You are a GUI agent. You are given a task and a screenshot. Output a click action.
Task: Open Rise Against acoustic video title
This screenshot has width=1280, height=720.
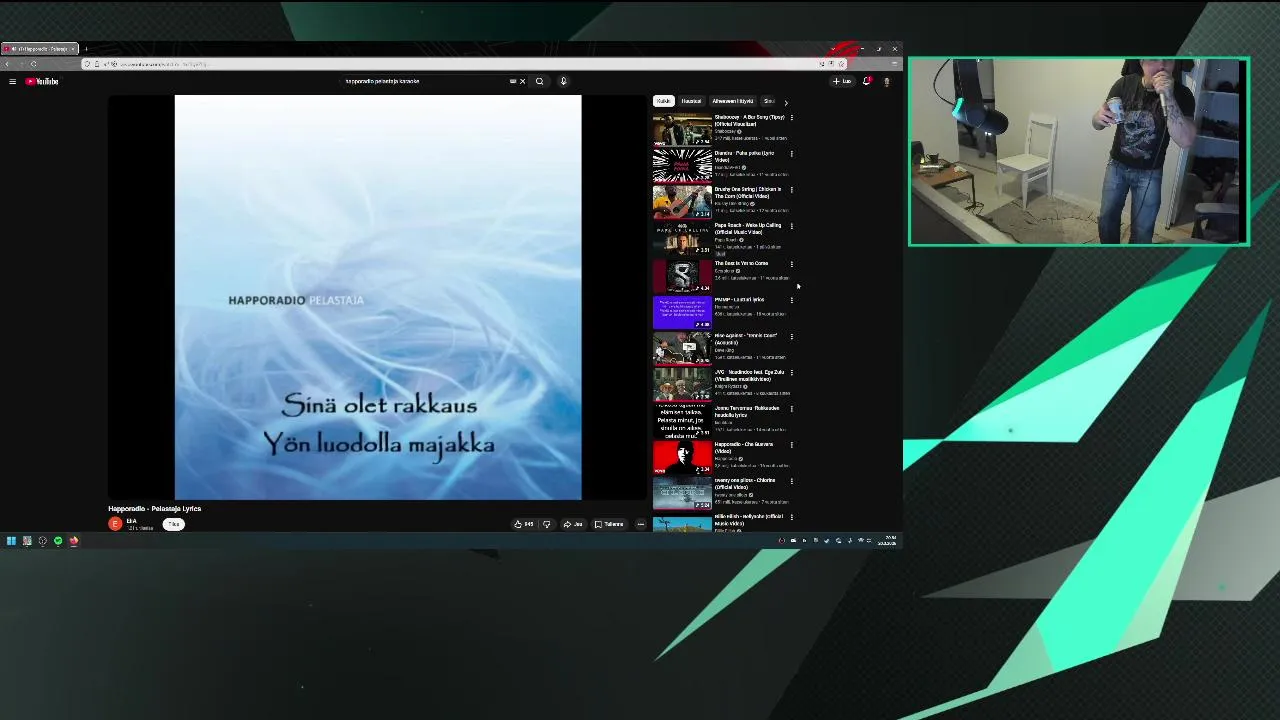(746, 339)
